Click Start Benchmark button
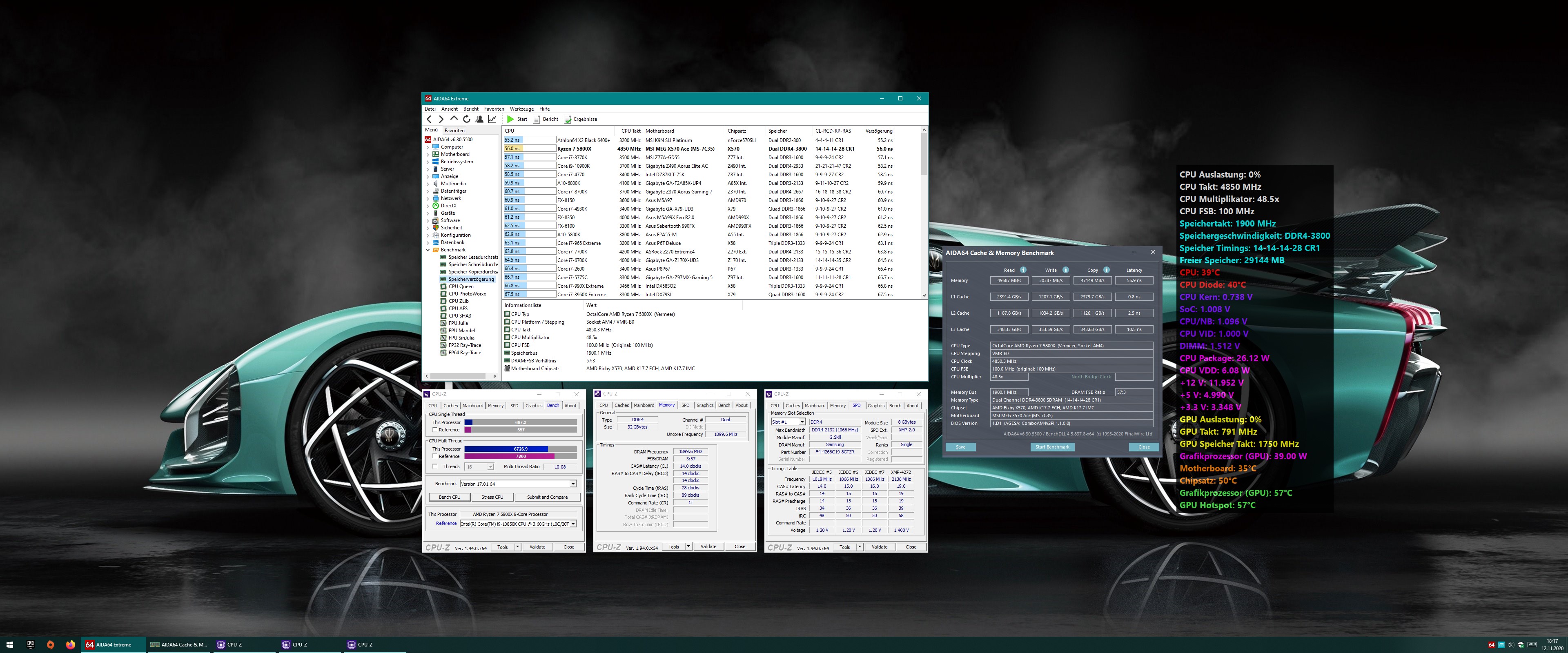The width and height of the screenshot is (1568, 653). coord(1052,447)
